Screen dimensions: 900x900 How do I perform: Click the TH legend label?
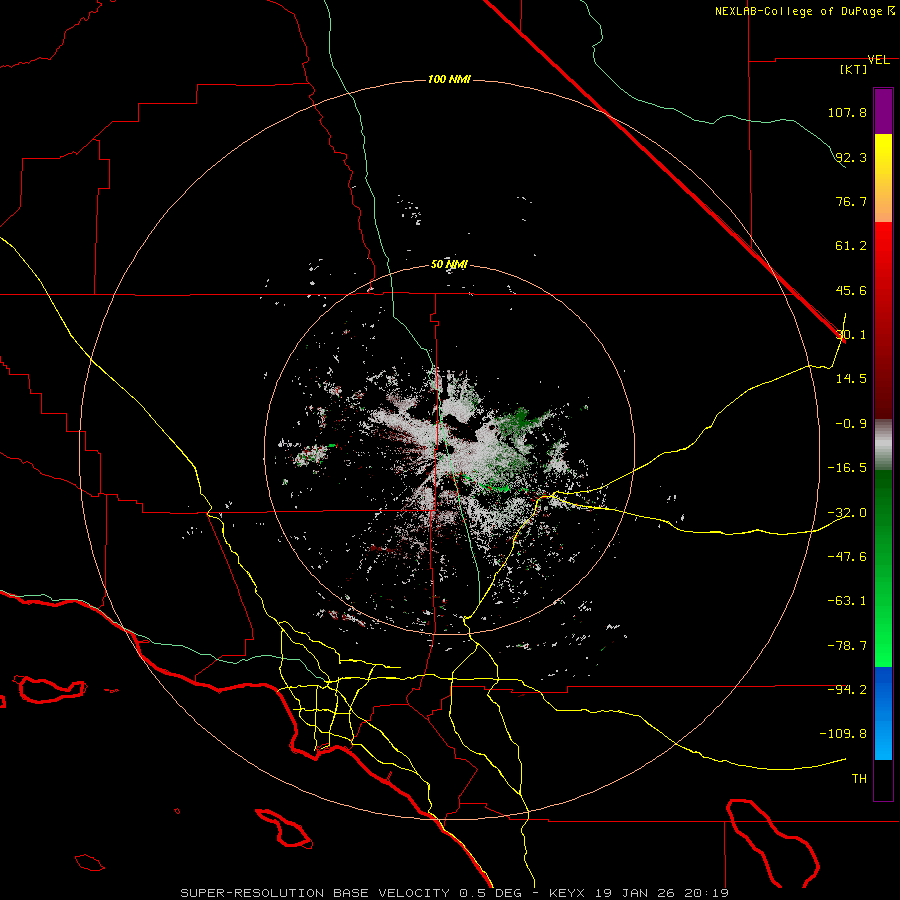click(x=859, y=779)
